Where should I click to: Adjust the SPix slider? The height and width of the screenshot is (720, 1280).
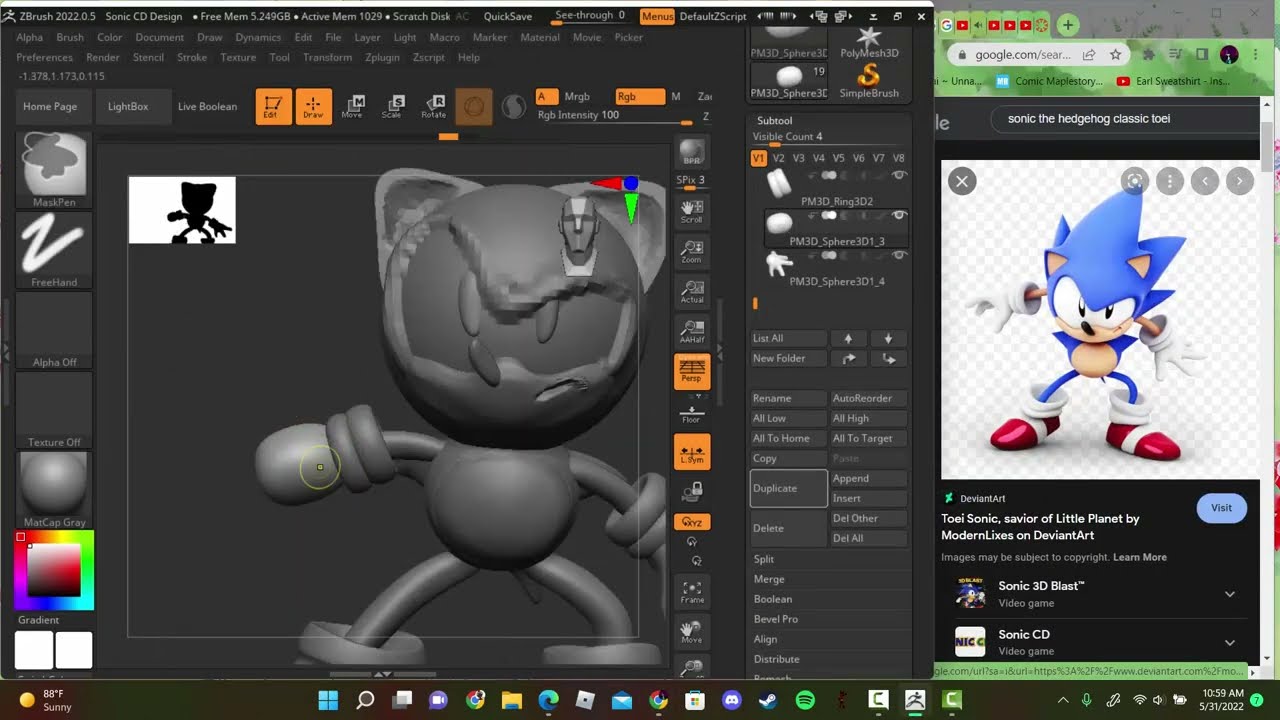point(691,181)
